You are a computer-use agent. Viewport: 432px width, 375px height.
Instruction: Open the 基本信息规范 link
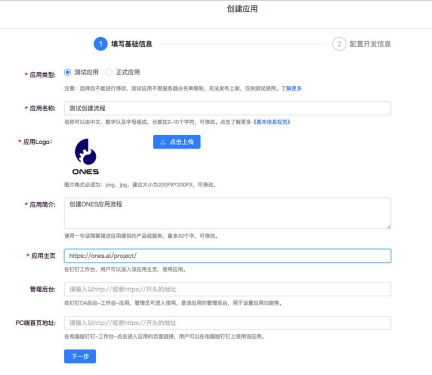click(x=272, y=122)
